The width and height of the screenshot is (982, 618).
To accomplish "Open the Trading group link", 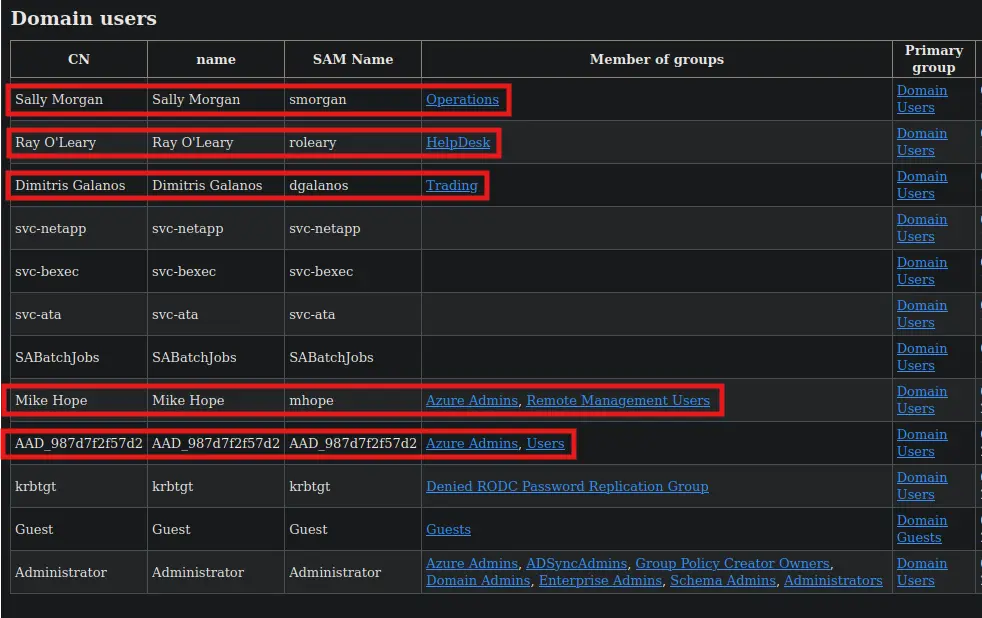I will coord(451,186).
